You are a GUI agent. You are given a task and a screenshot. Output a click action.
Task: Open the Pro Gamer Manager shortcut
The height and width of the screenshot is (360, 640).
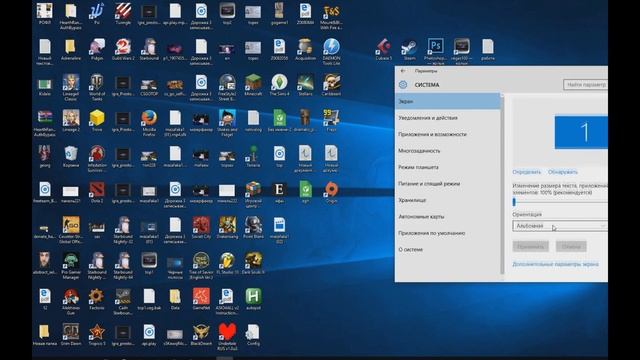(x=71, y=265)
